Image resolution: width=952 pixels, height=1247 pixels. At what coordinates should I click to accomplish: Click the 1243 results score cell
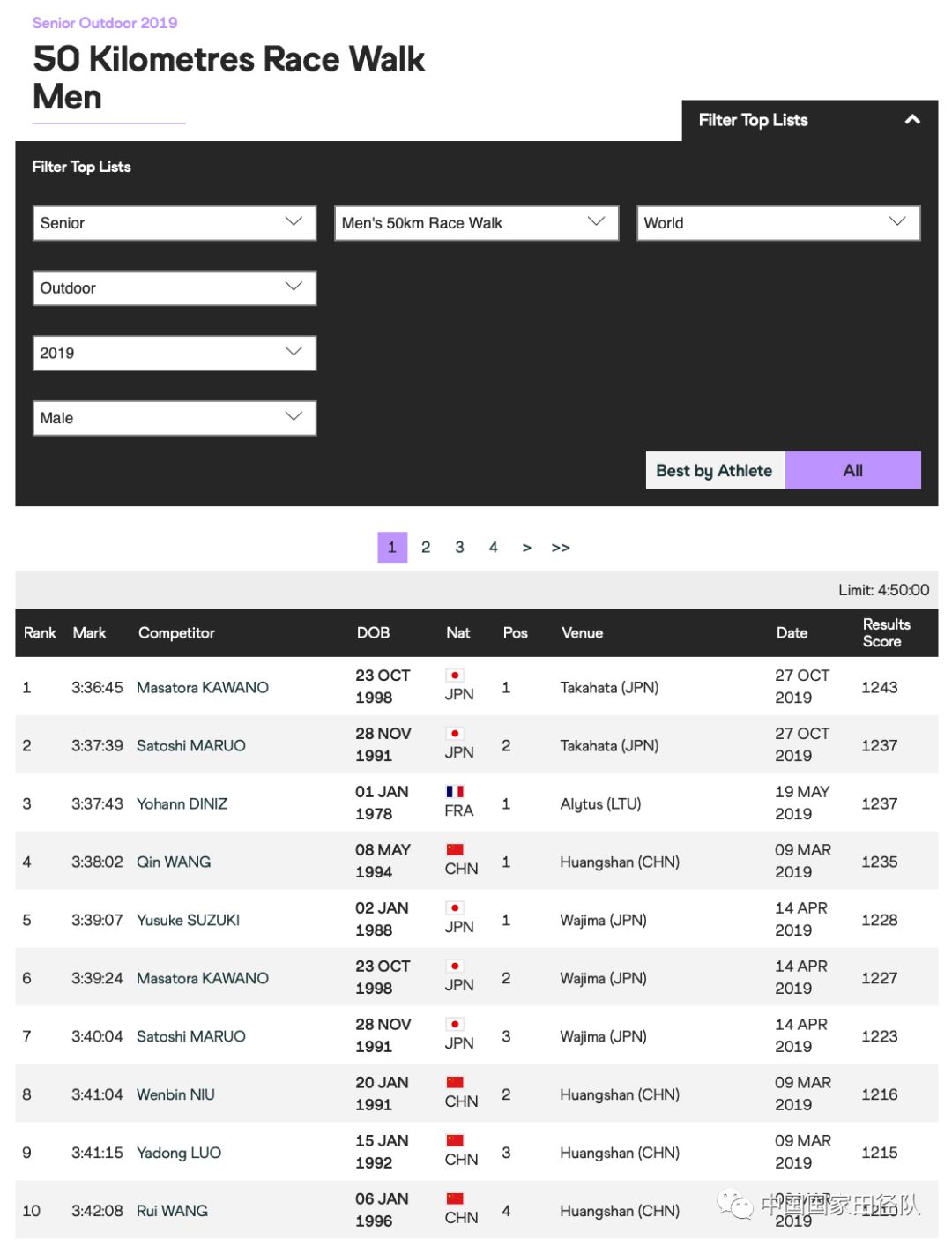[879, 687]
